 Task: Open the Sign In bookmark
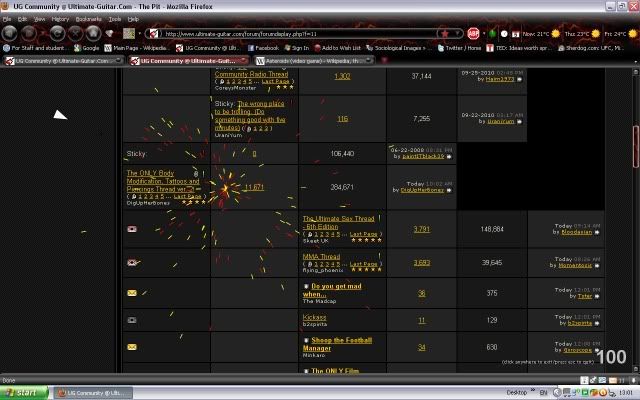[x=297, y=48]
